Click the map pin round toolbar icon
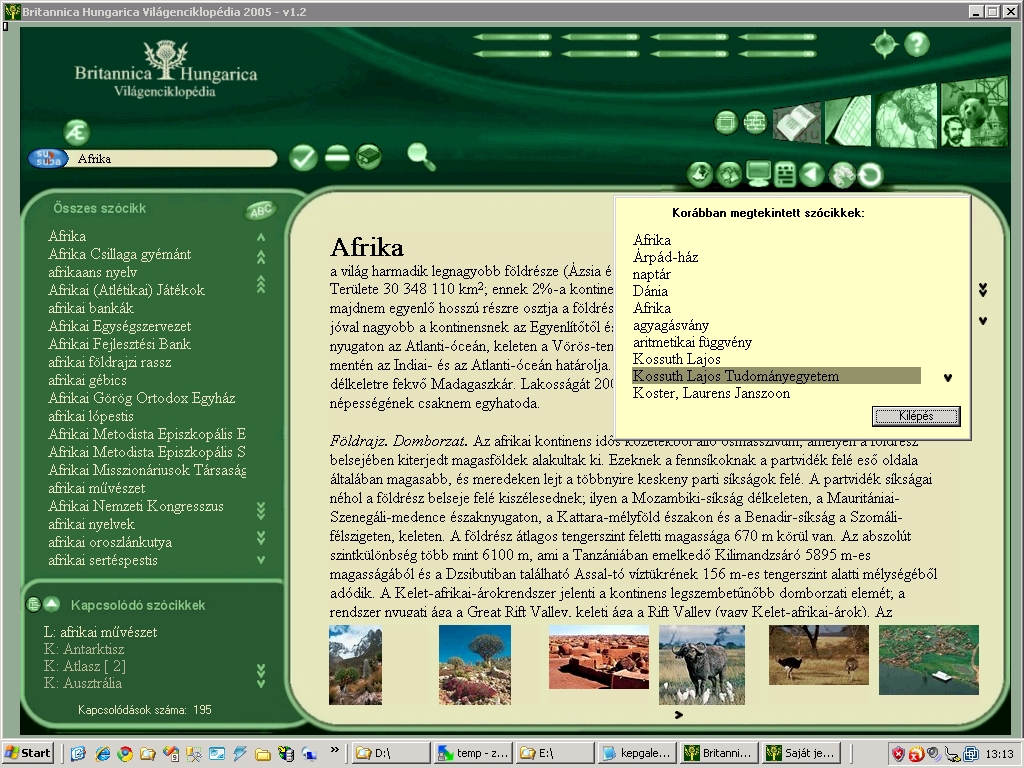Screen dimensions: 1024x768 tap(700, 174)
